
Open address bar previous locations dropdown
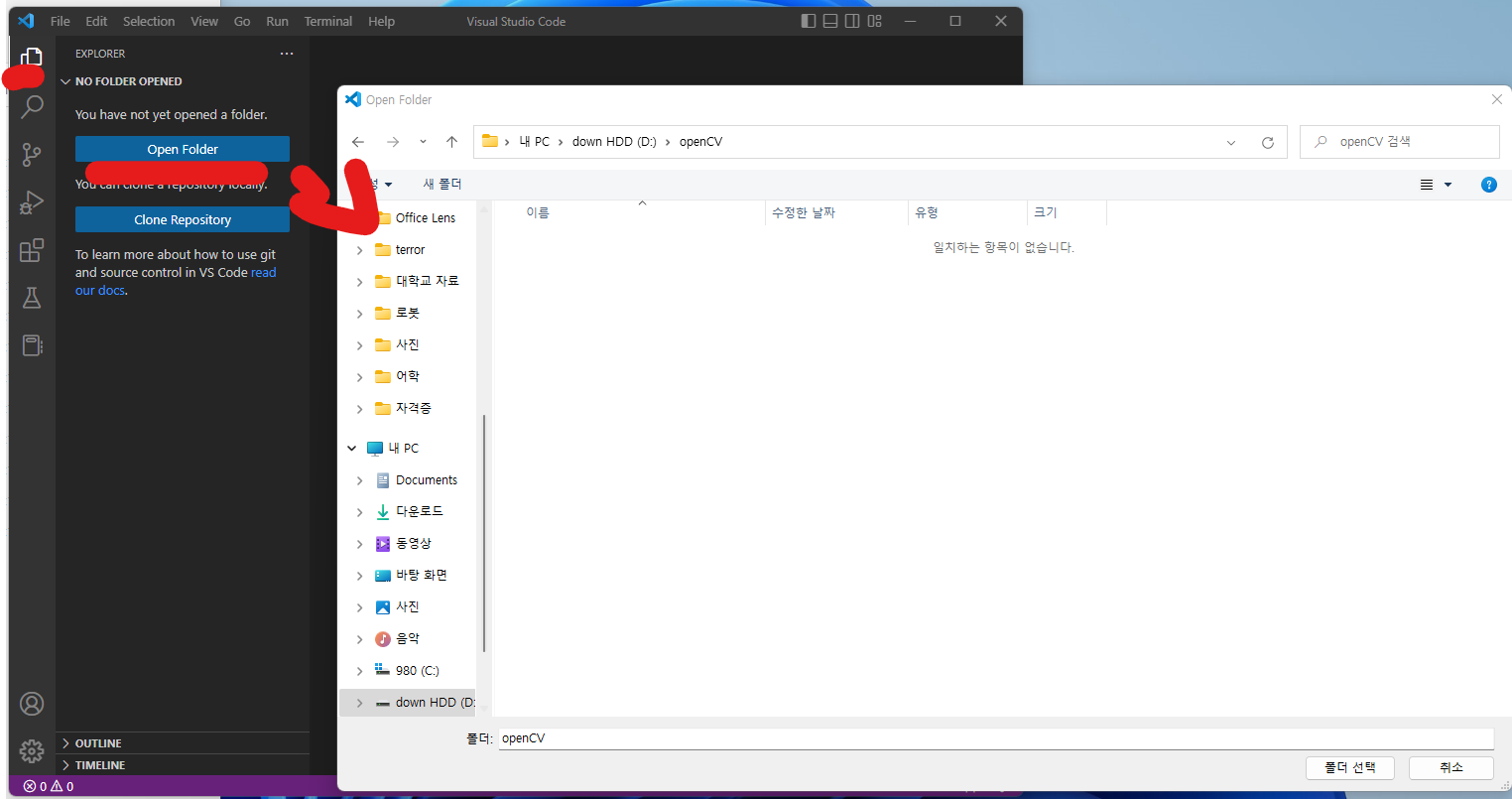coord(1231,143)
